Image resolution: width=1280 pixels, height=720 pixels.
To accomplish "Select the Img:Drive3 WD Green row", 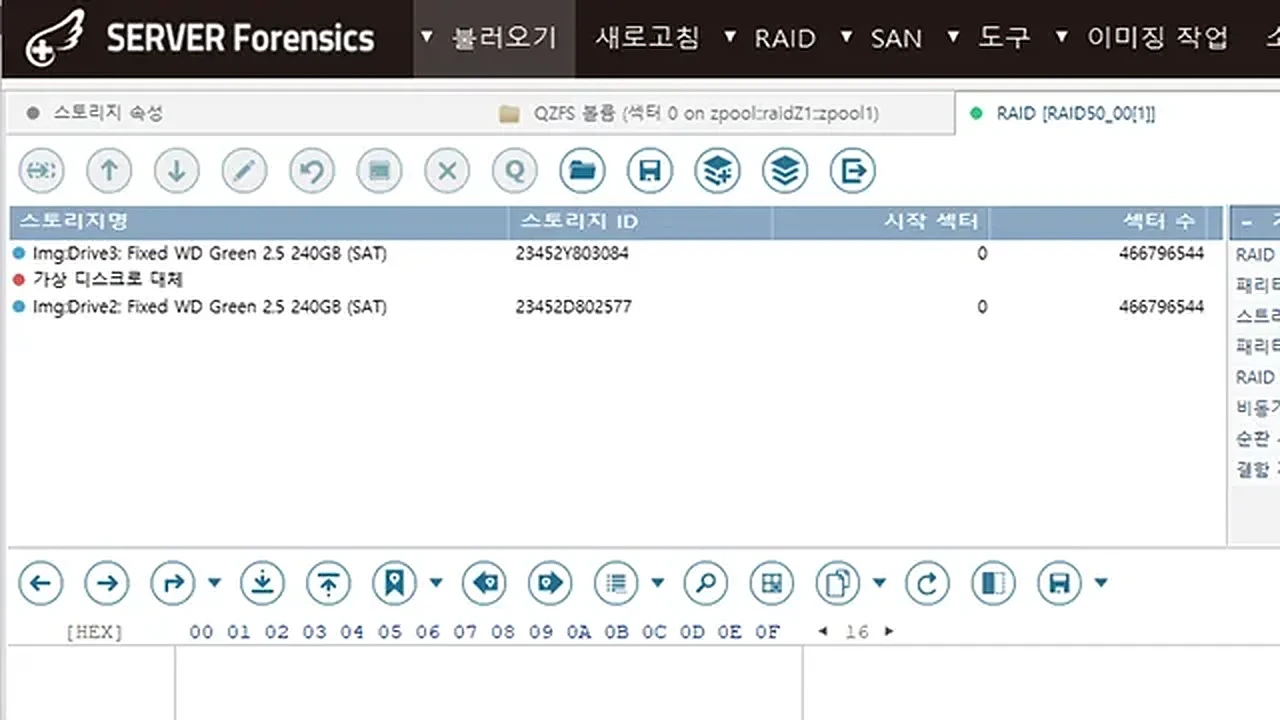I will coord(615,254).
